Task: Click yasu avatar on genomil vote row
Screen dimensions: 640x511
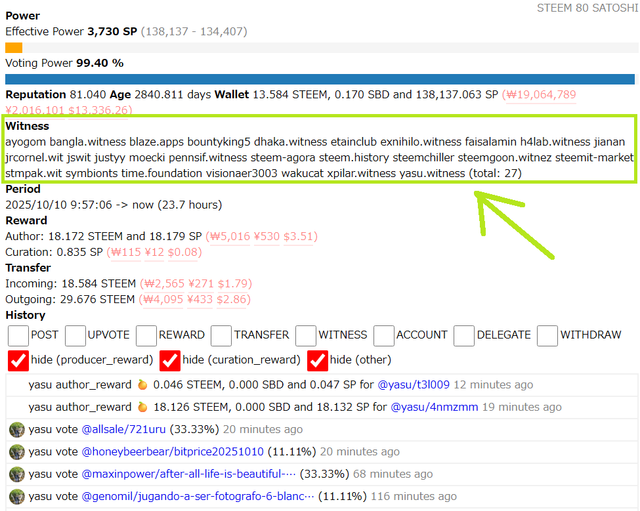Action: (17, 497)
